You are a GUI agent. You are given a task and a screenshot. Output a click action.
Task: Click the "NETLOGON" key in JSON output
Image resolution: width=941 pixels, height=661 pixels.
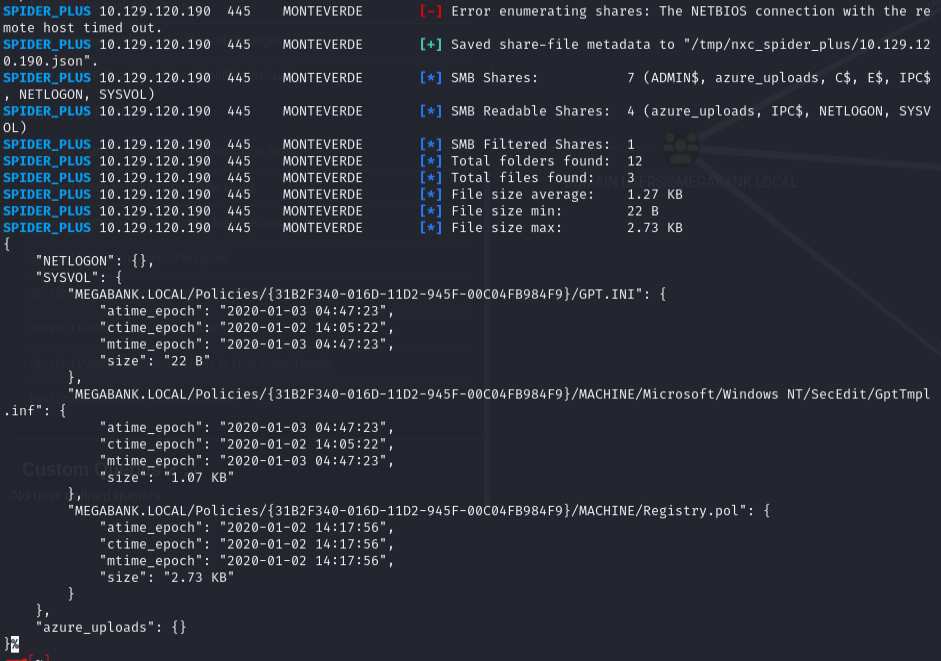coord(84,260)
